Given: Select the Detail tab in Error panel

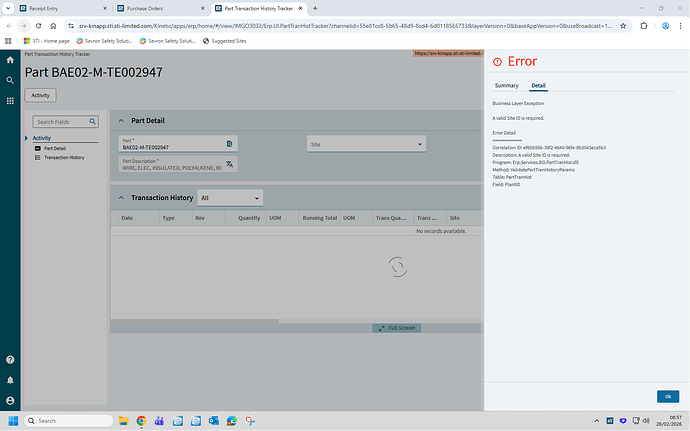Looking at the screenshot, I should coord(538,85).
